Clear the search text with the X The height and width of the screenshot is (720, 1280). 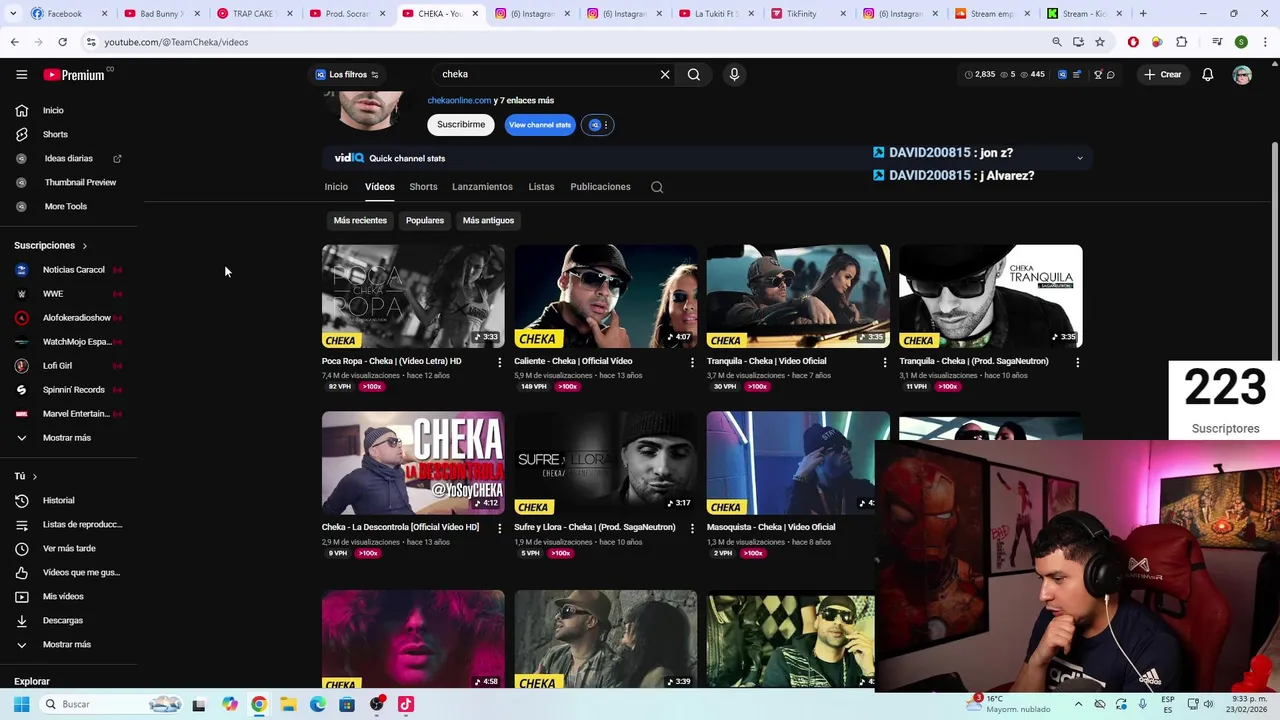[x=665, y=74]
